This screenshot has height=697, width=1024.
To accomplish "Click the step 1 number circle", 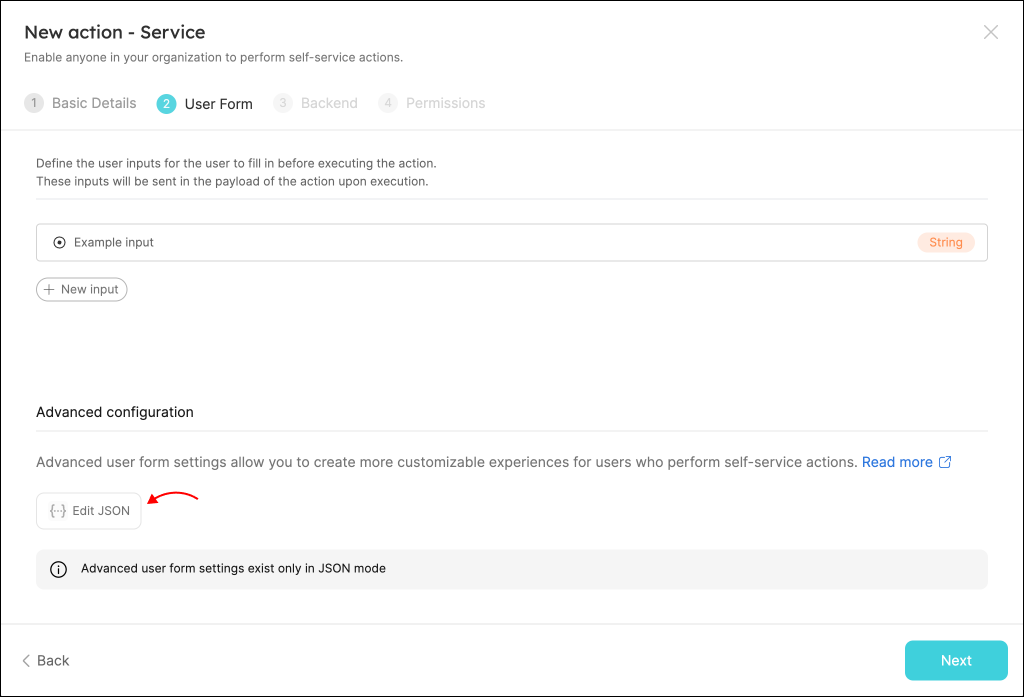I will (x=34, y=103).
